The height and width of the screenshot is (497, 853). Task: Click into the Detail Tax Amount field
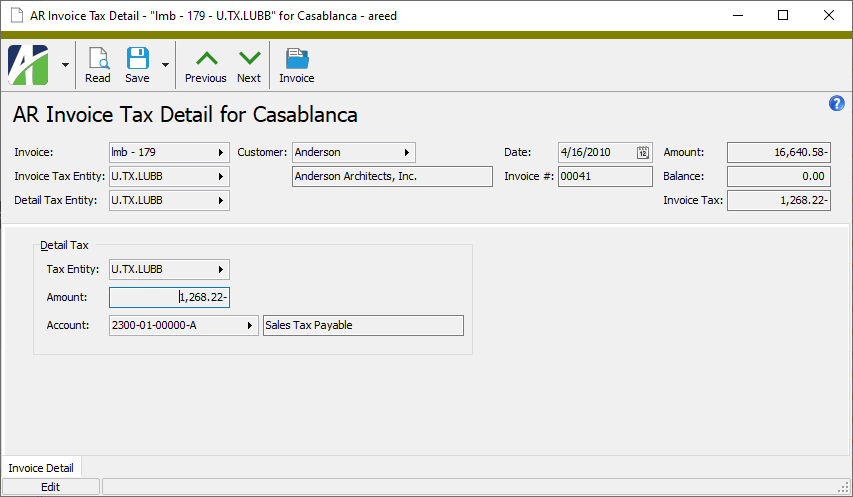tap(169, 297)
